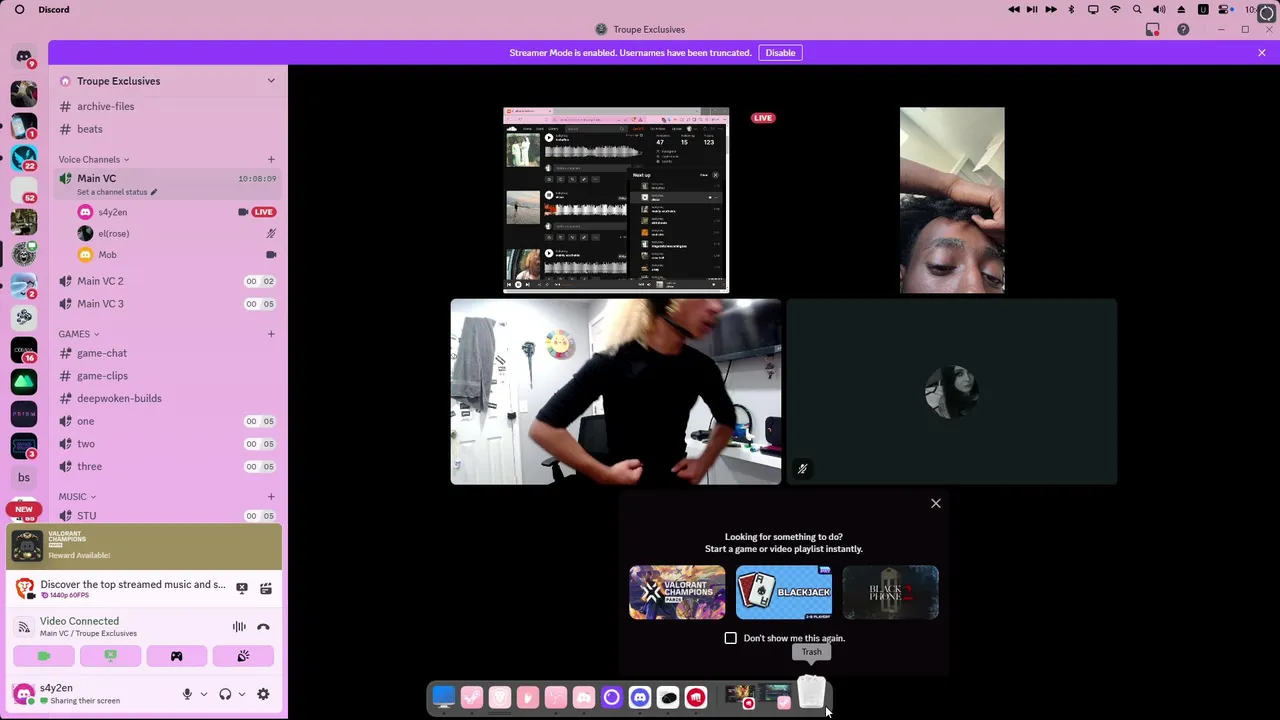Viewport: 1280px width, 720px height.
Task: Open Valorant Champions reward banner
Action: [145, 546]
